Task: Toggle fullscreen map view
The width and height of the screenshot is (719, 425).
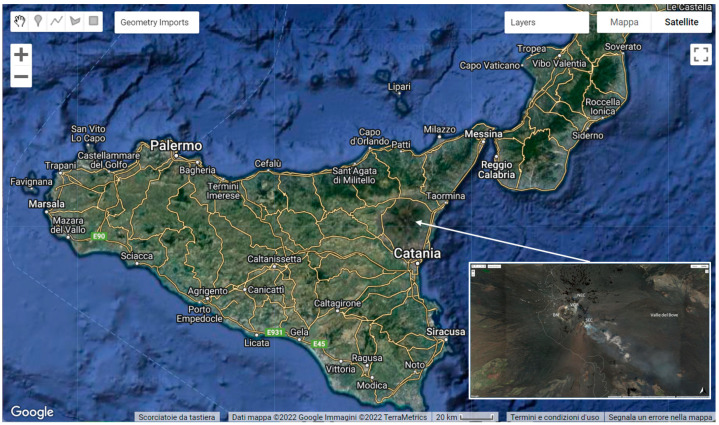Action: tap(700, 54)
